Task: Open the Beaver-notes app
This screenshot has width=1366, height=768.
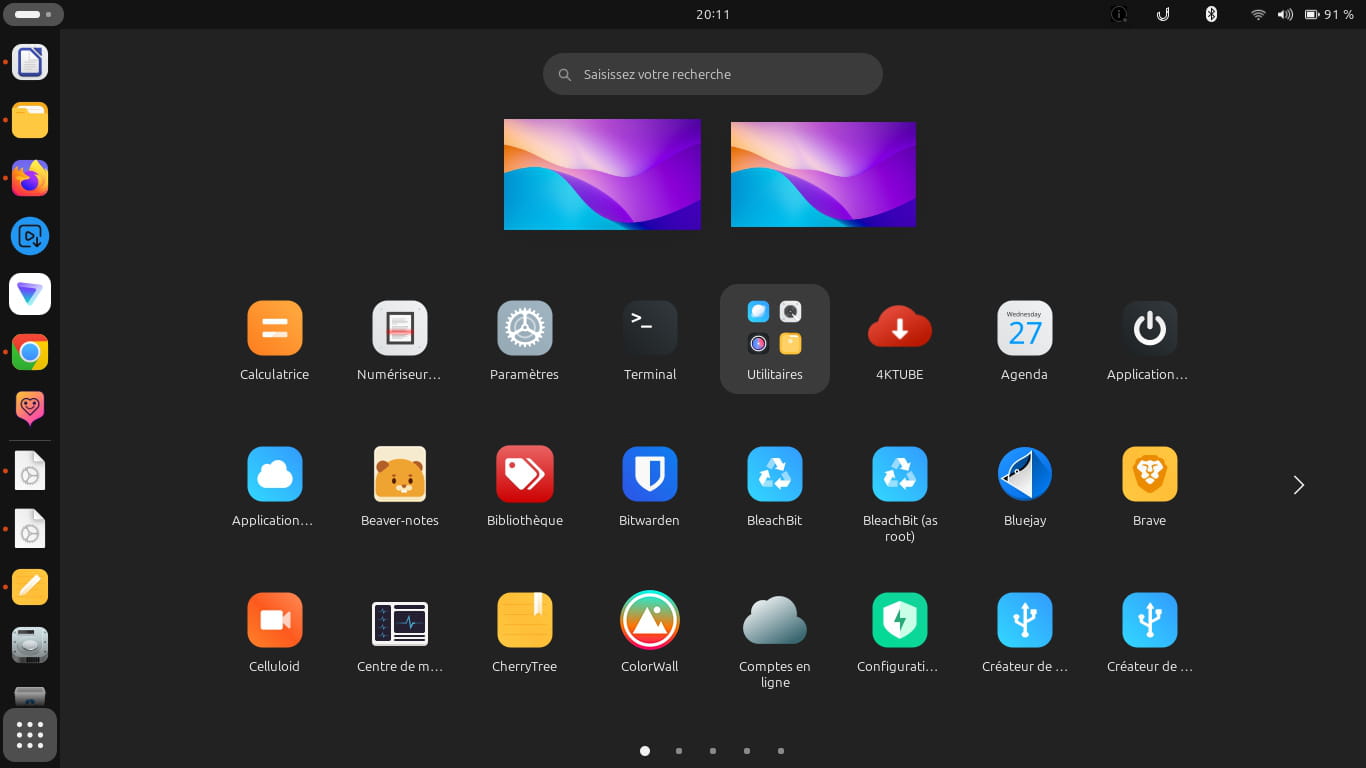Action: point(400,475)
